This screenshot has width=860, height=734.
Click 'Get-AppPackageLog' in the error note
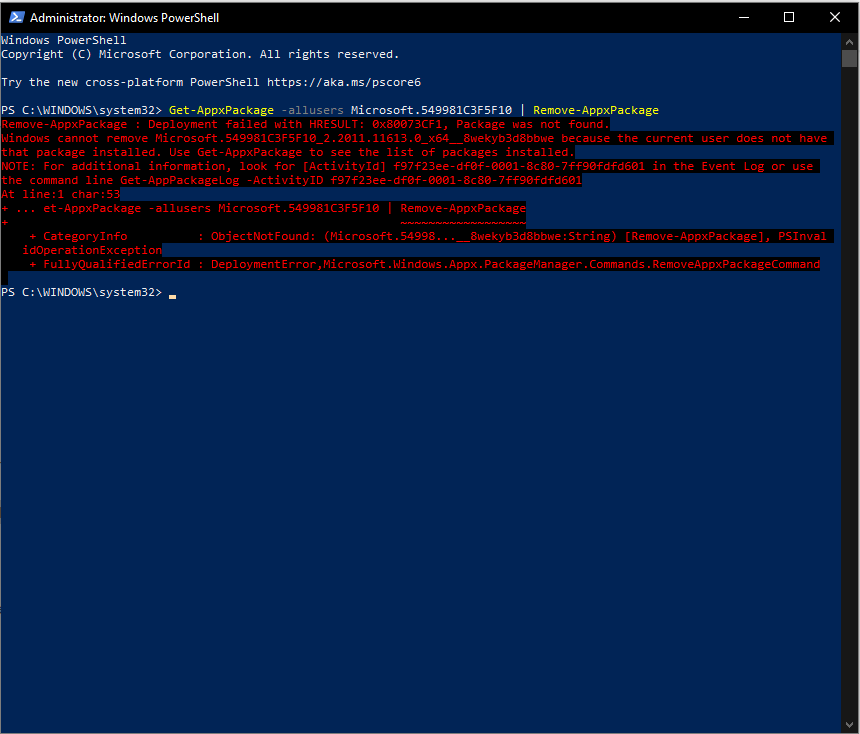(180, 180)
